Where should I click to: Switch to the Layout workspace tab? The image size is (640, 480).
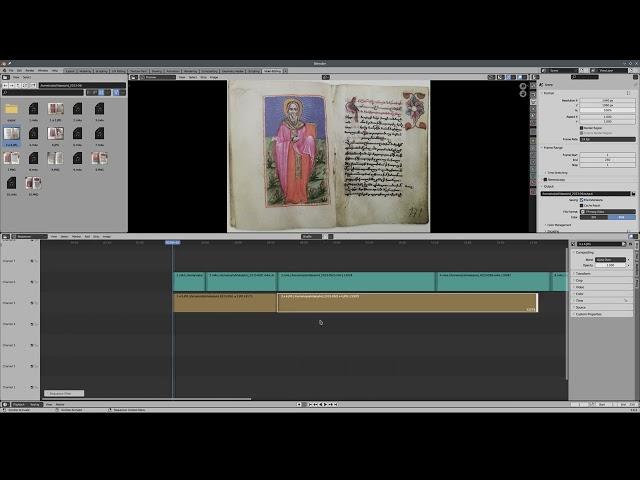tap(70, 71)
